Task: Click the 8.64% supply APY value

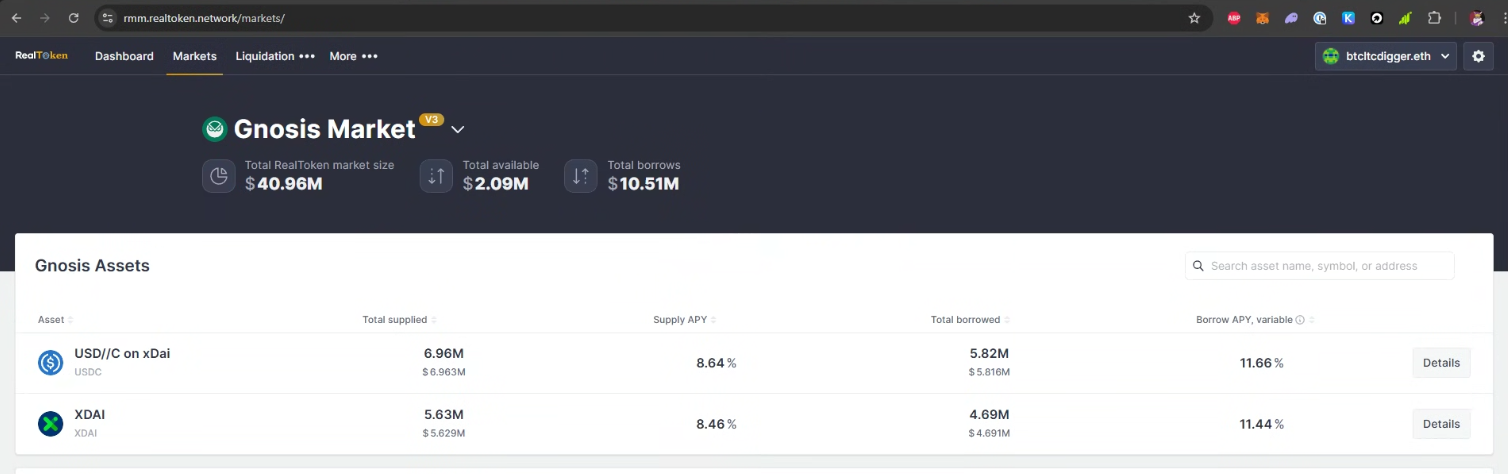Action: point(716,363)
